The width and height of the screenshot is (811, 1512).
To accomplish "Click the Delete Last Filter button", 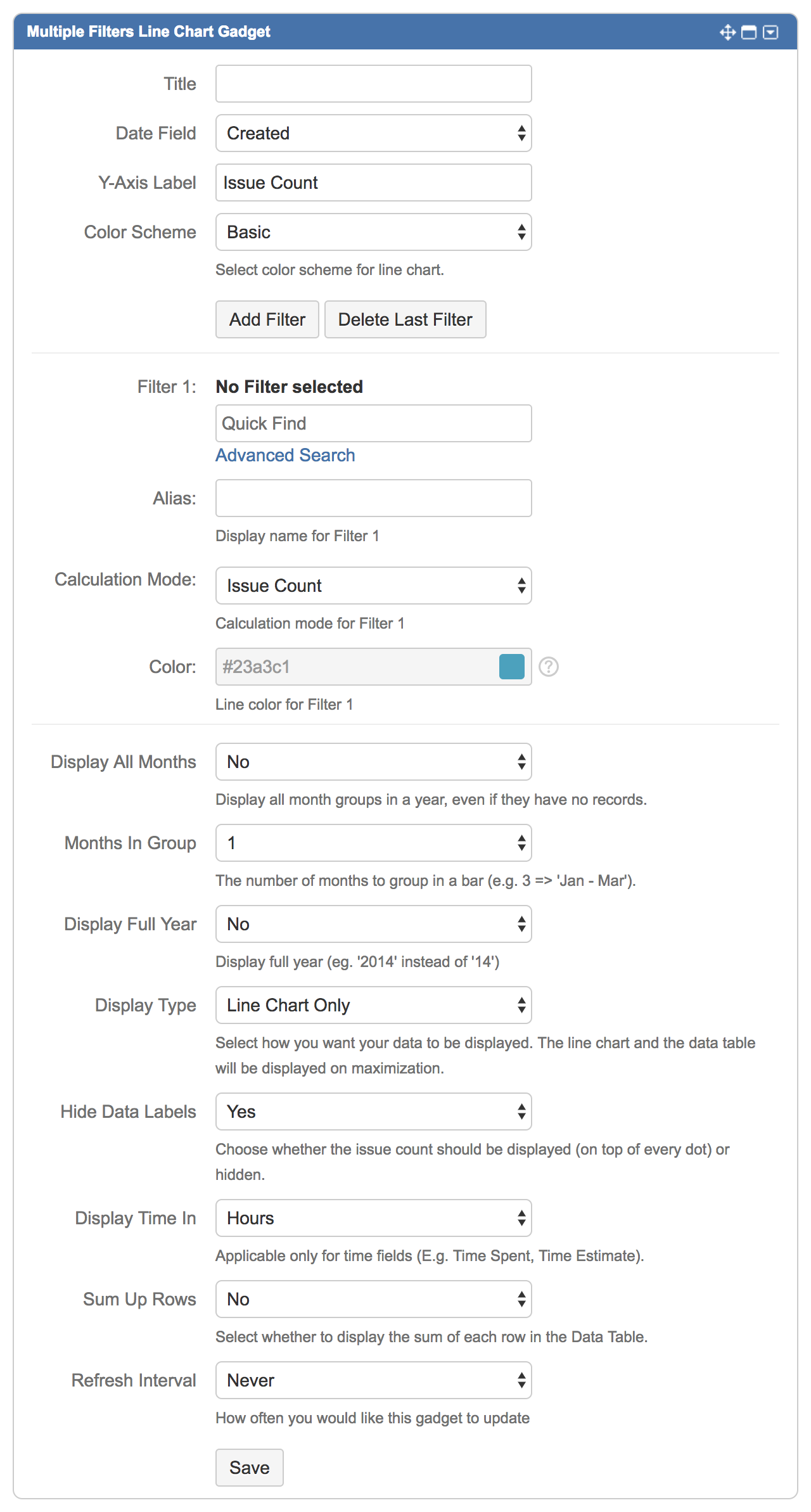I will pyautogui.click(x=405, y=319).
